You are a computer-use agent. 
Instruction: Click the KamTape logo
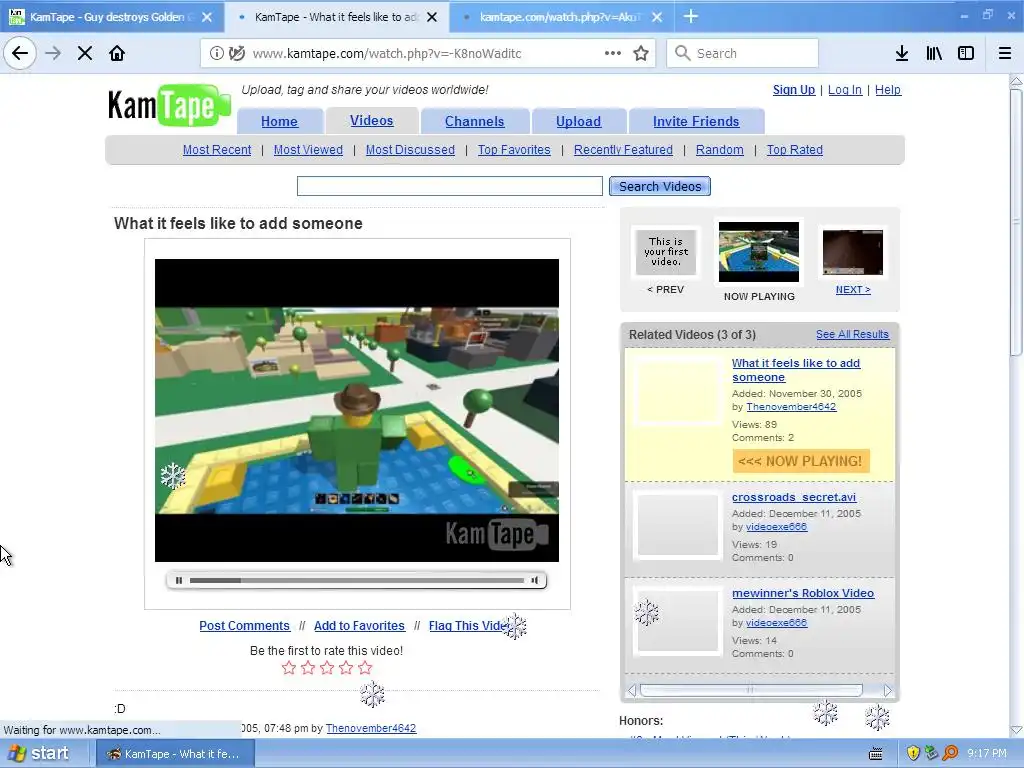[x=169, y=105]
